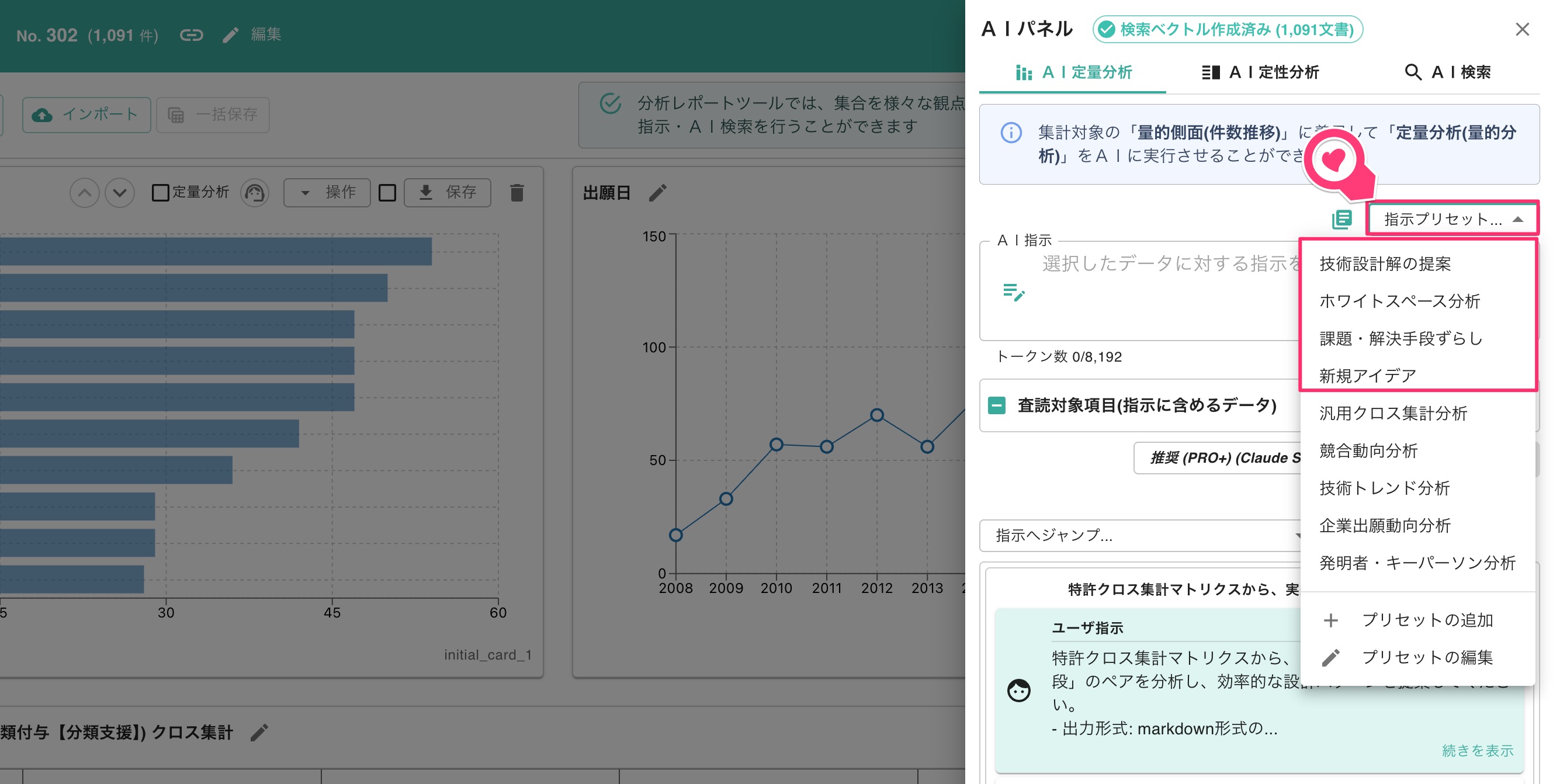Click the インポート cloud upload button
The height and width of the screenshot is (784, 1553).
86,115
